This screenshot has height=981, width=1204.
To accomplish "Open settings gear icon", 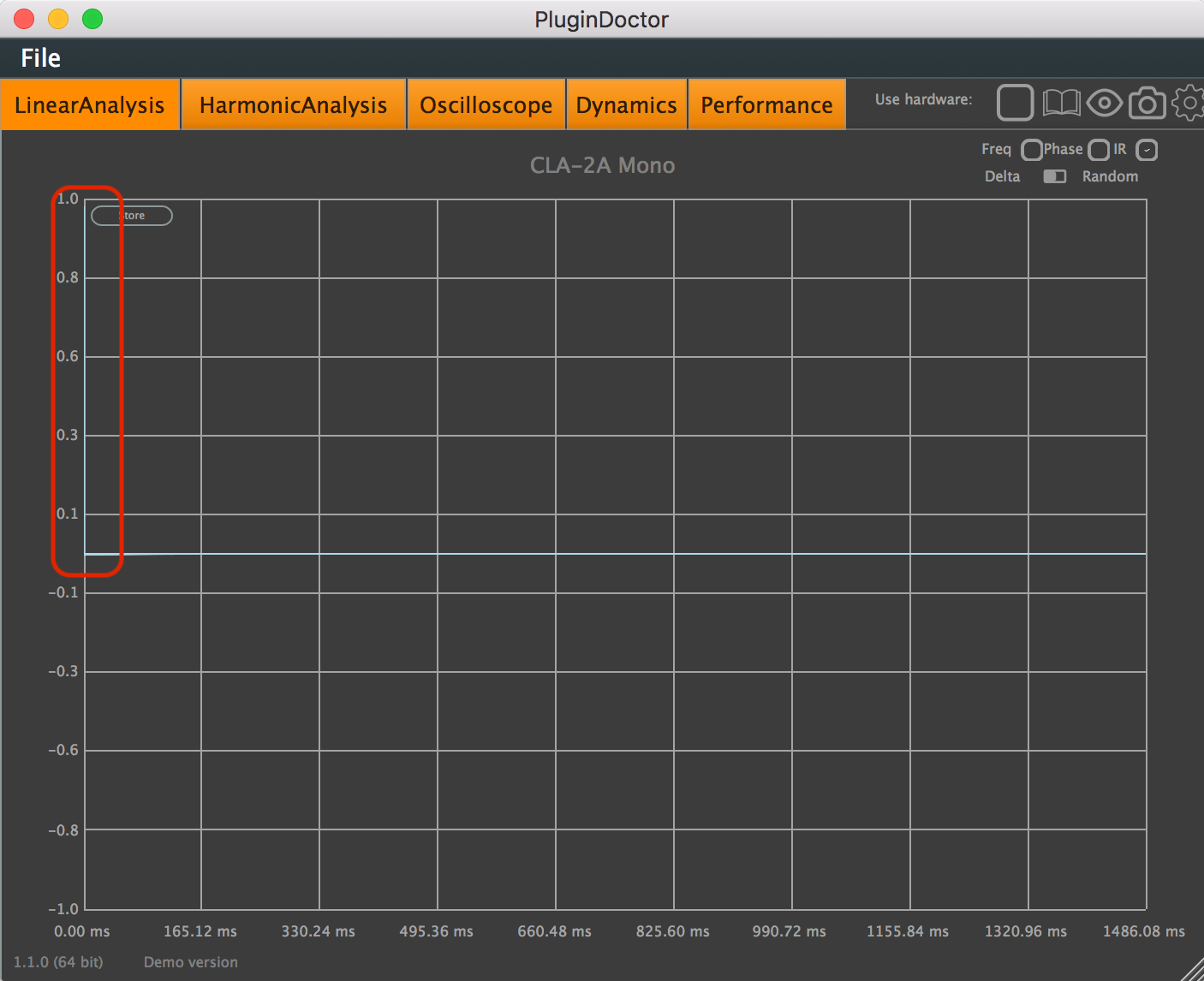I will [1189, 103].
